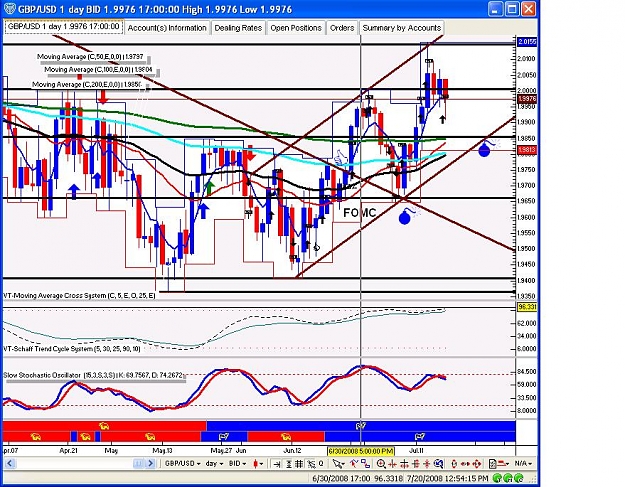The width and height of the screenshot is (625, 487).
Task: Click the red horizontal scroll arrows icon
Action: click(x=465, y=464)
